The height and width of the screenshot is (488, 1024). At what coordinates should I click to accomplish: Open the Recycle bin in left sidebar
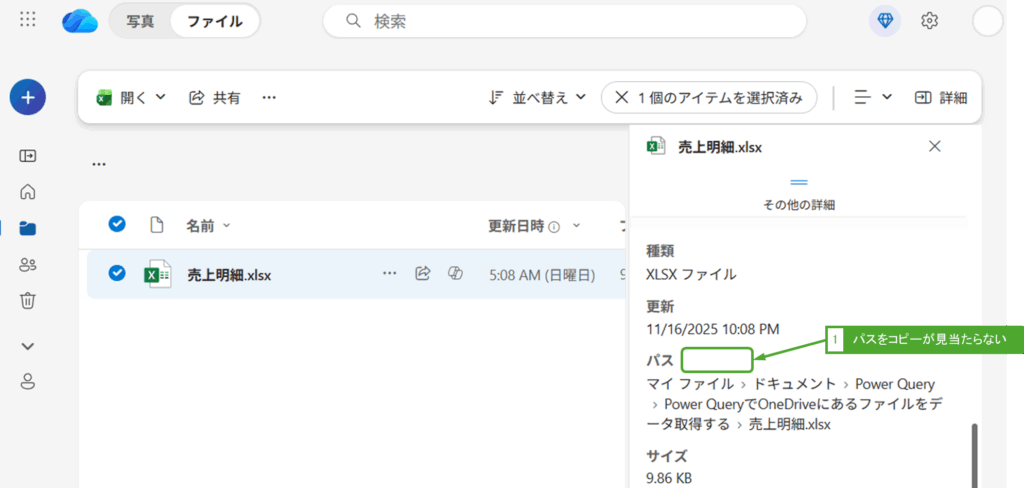click(28, 301)
